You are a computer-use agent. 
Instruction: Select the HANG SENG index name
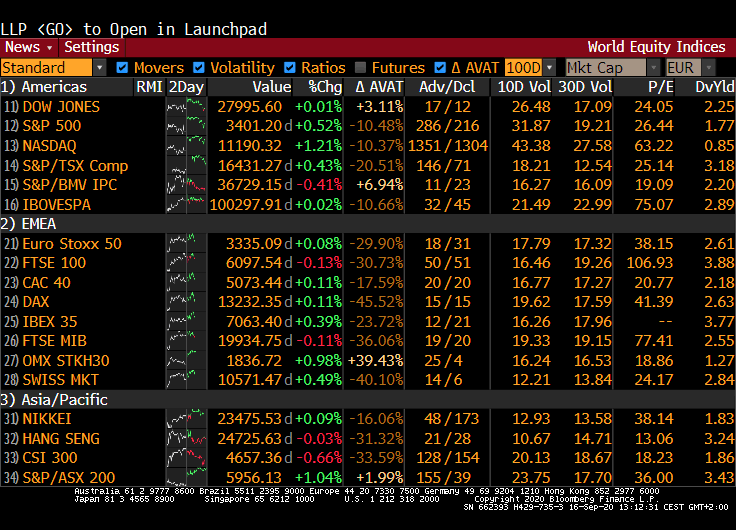(x=61, y=438)
